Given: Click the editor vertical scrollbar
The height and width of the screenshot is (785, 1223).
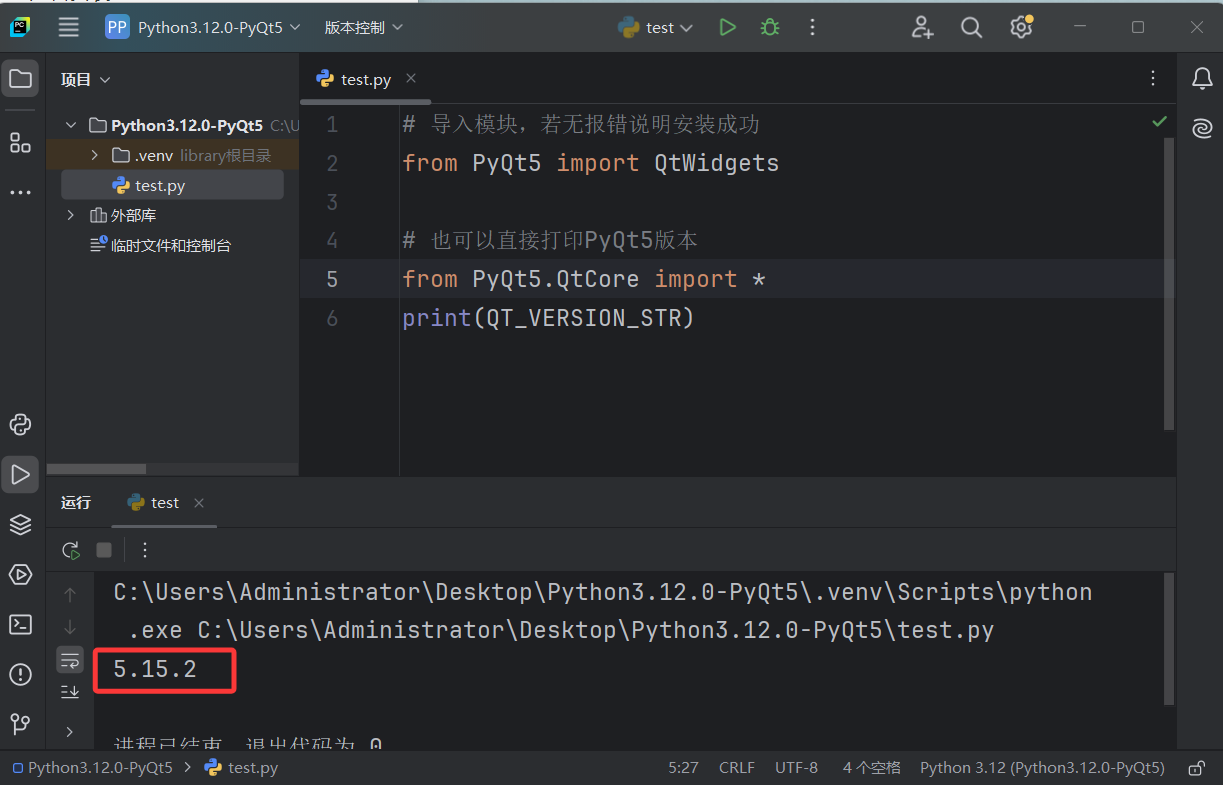Looking at the screenshot, I should [x=1169, y=284].
